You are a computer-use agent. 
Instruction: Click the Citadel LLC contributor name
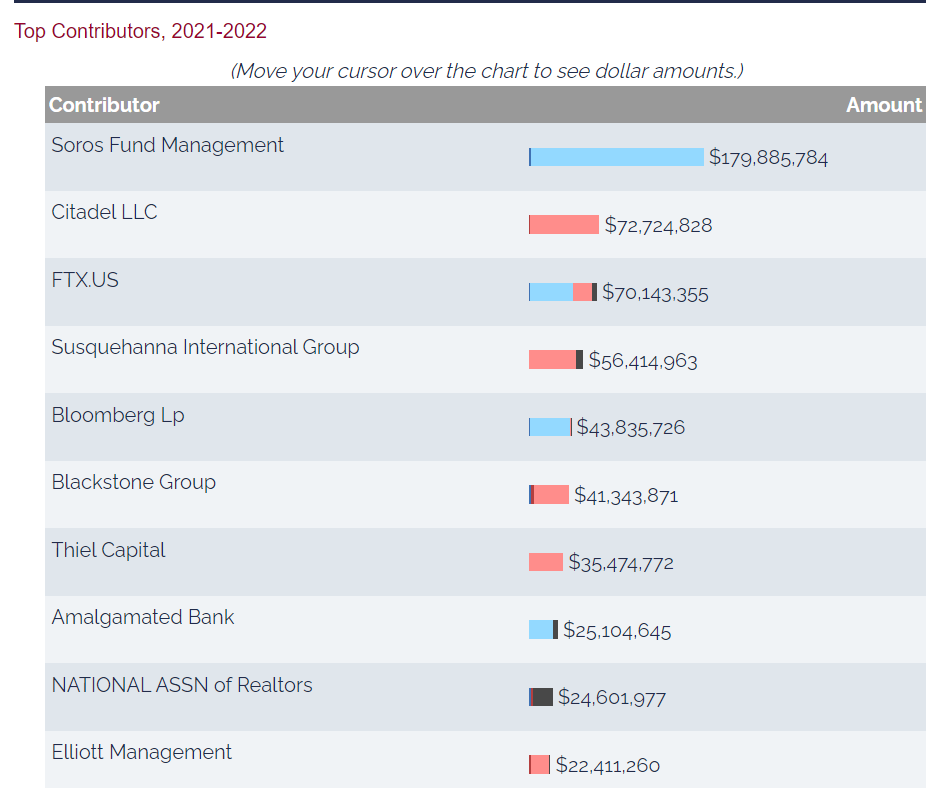pos(104,212)
